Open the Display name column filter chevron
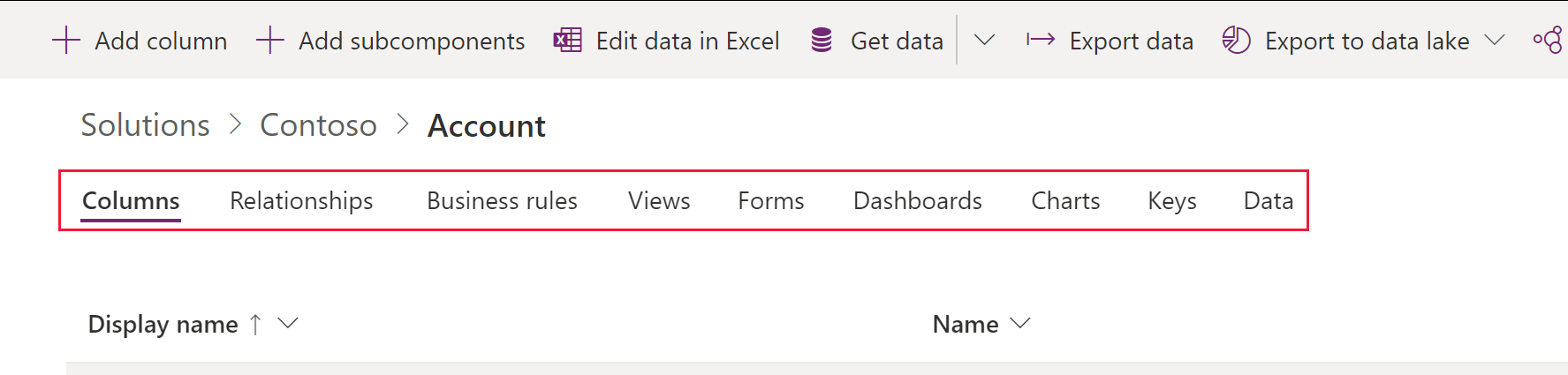The width and height of the screenshot is (1568, 375). pyautogui.click(x=288, y=324)
